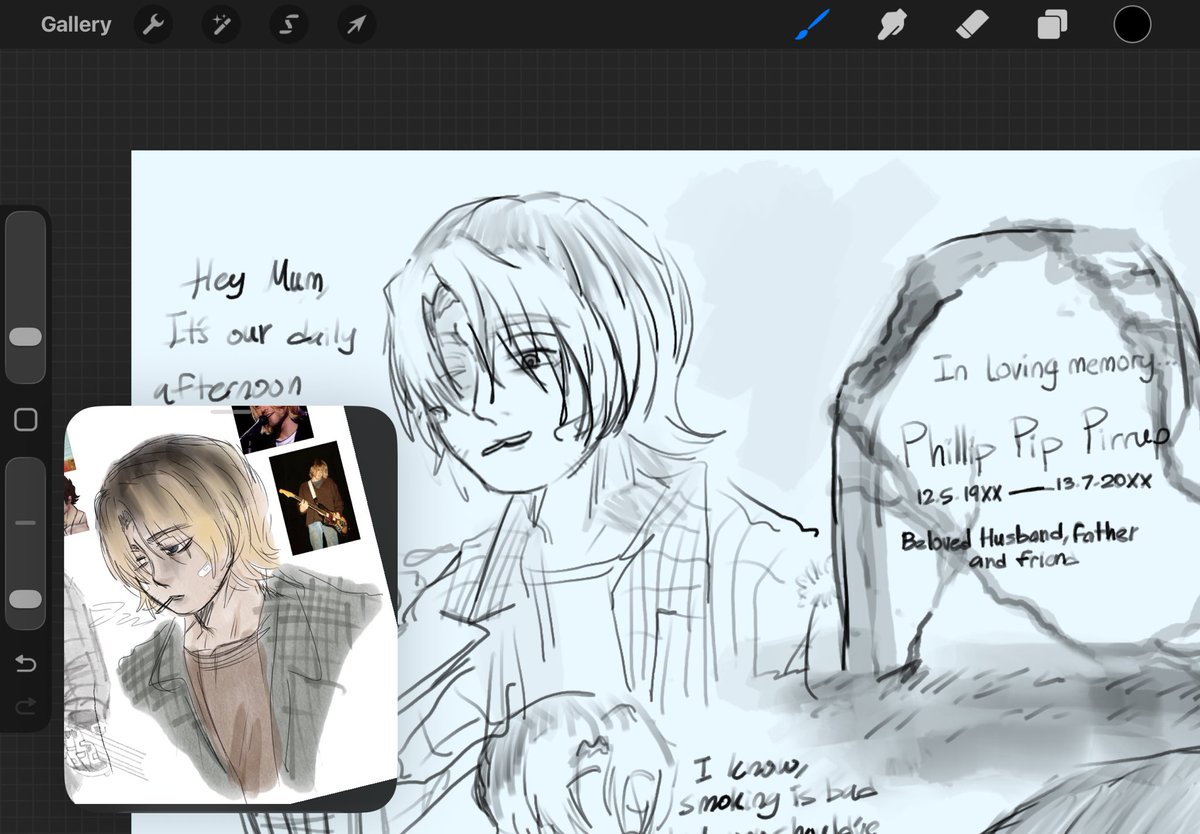Viewport: 1200px width, 834px height.
Task: Click the brush size slider handle
Action: coord(25,337)
